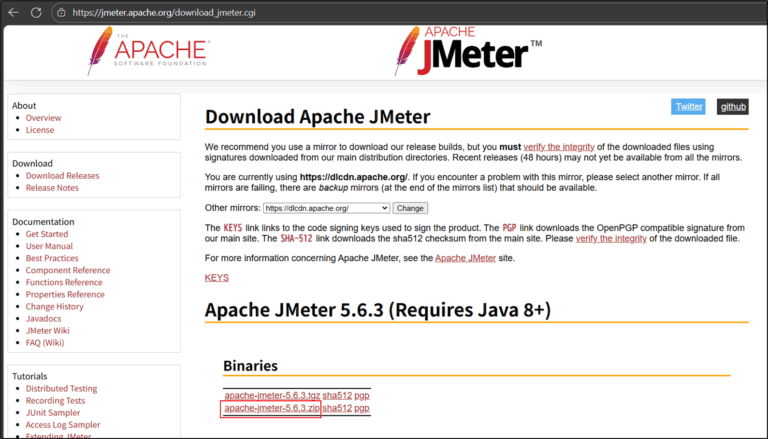Click the 'Download Apache JMeter' heading
768x439 pixels.
317,117
